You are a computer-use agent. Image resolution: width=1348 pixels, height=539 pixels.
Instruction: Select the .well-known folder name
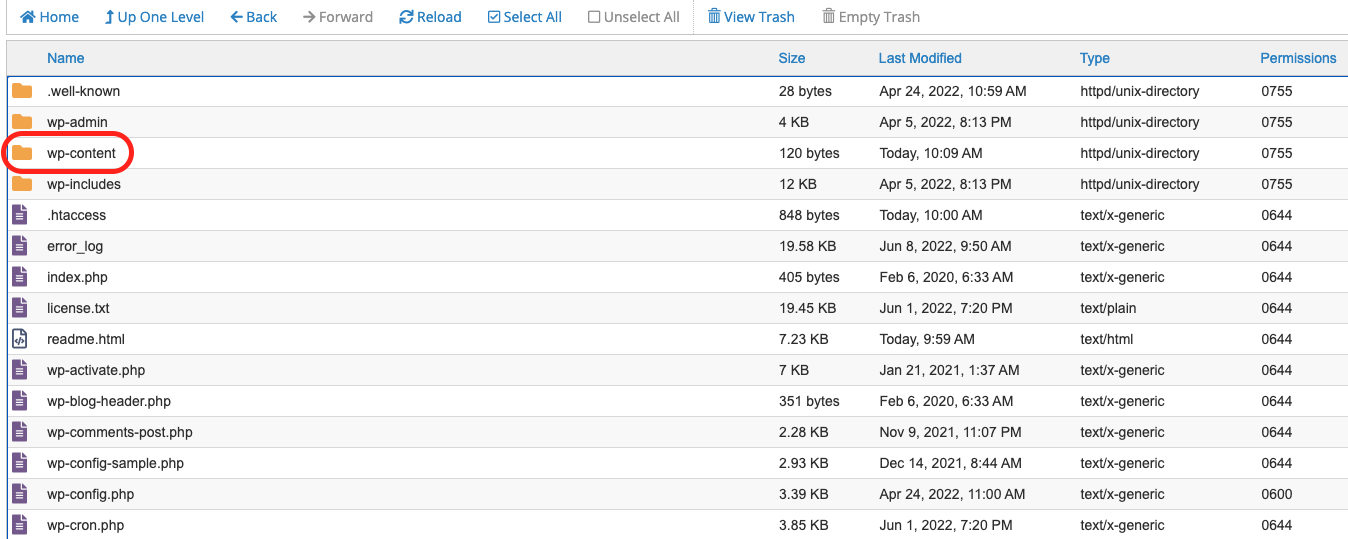83,91
